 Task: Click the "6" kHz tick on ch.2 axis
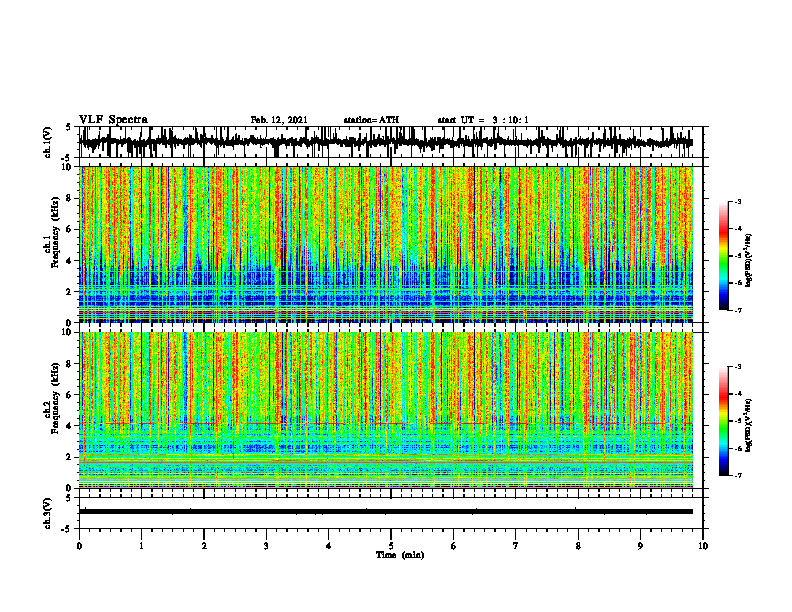[x=70, y=395]
